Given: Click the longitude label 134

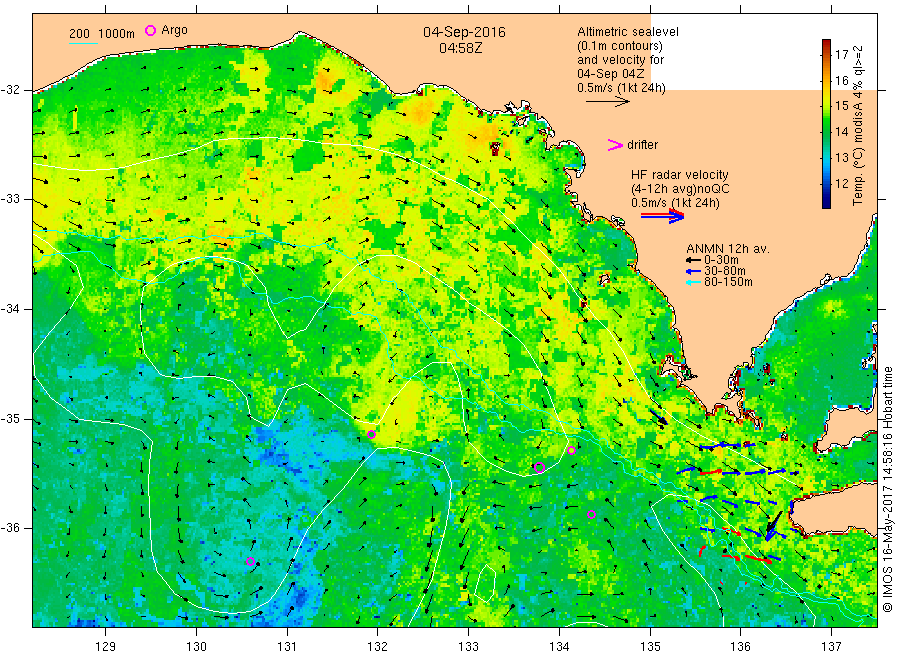Looking at the screenshot, I should [x=559, y=646].
